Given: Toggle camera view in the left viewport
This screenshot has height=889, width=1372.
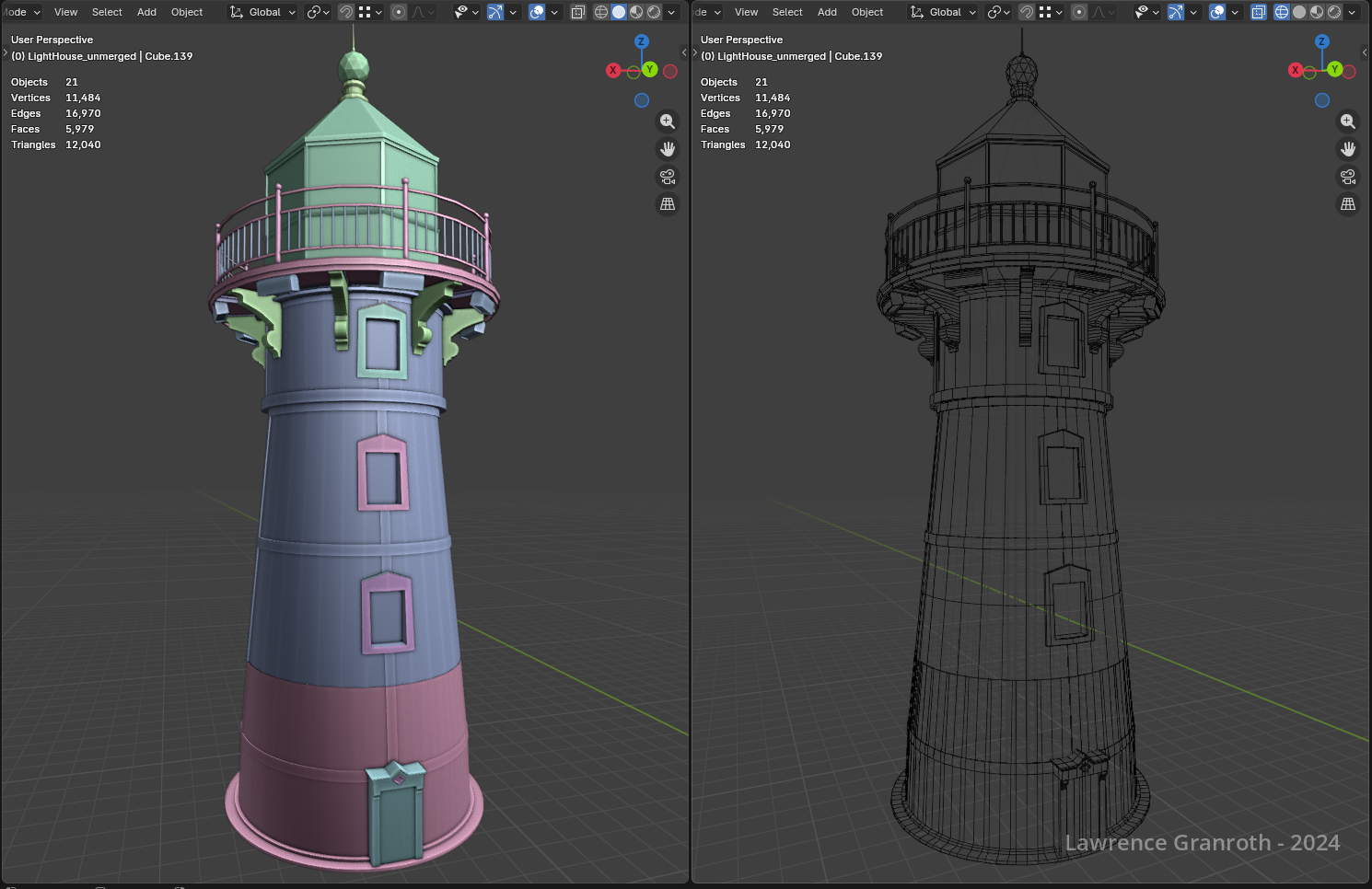Looking at the screenshot, I should pos(668,177).
